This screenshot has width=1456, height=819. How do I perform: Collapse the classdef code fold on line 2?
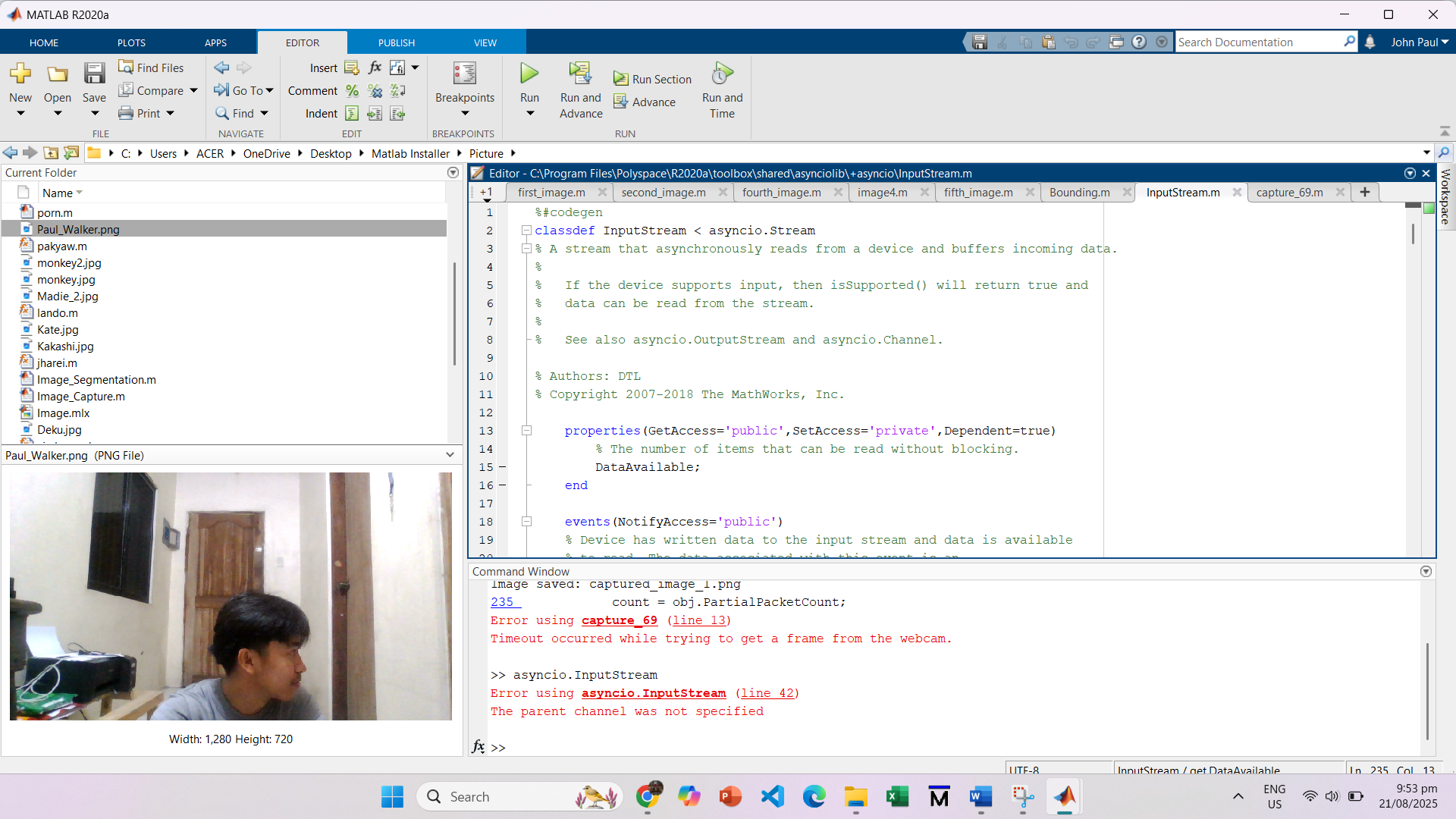[x=526, y=231]
